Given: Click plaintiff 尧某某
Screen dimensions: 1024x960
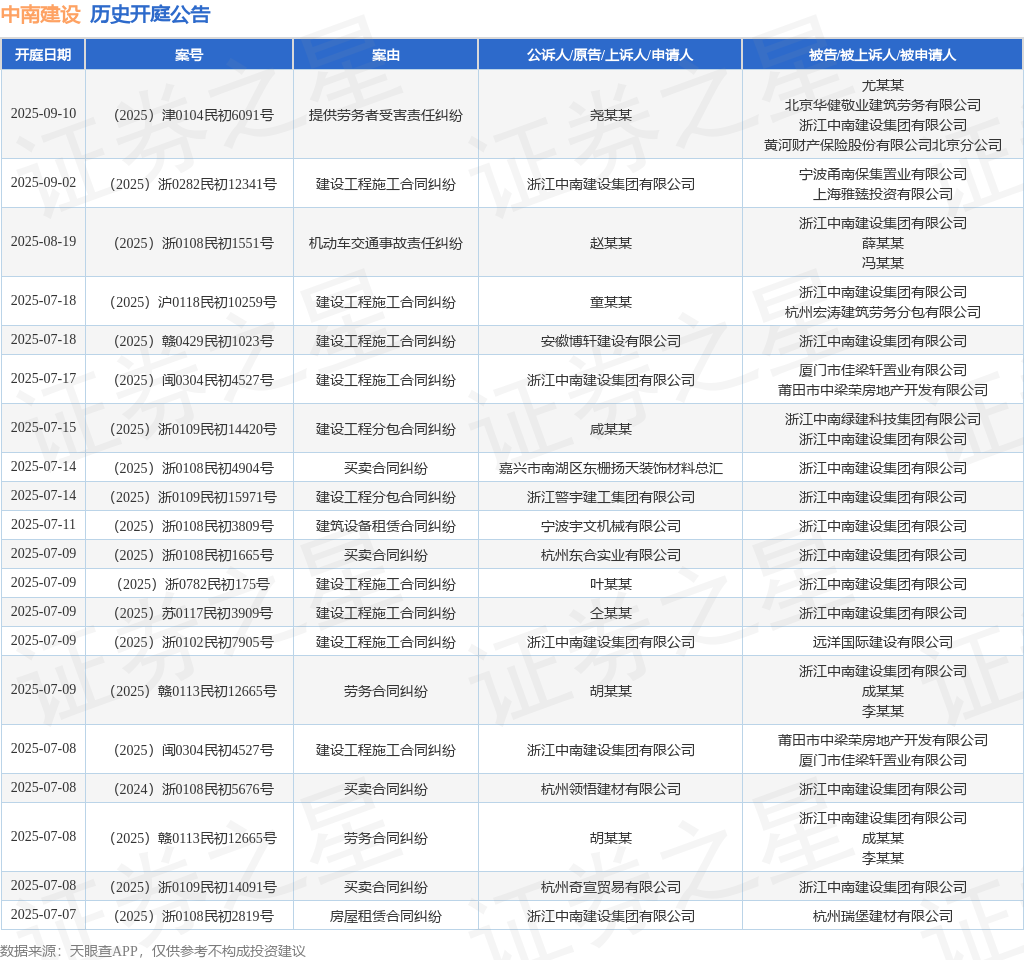Looking at the screenshot, I should 611,116.
